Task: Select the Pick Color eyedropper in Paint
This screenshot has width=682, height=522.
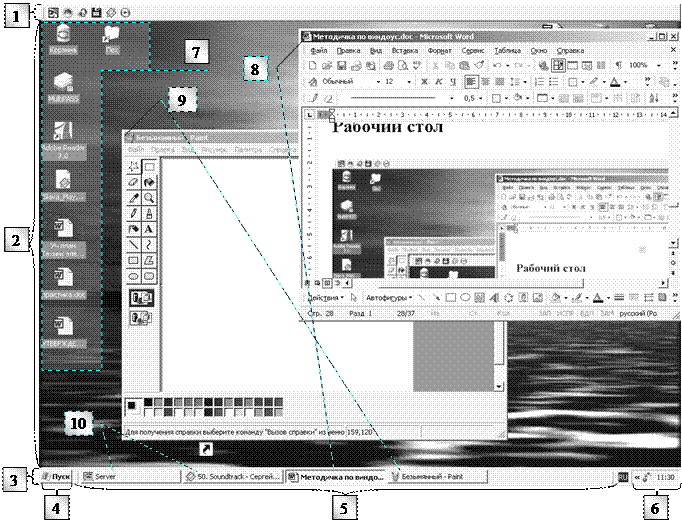Action: point(134,198)
